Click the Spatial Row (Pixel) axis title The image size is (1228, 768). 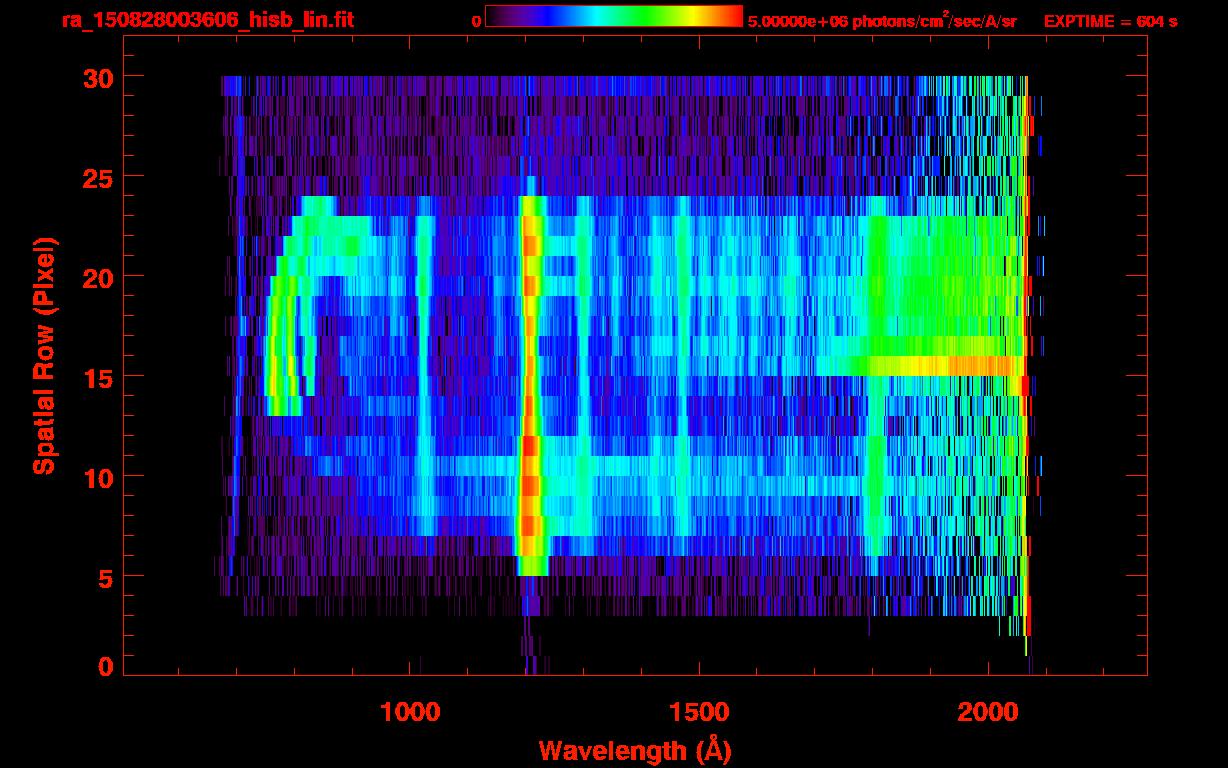pos(44,356)
